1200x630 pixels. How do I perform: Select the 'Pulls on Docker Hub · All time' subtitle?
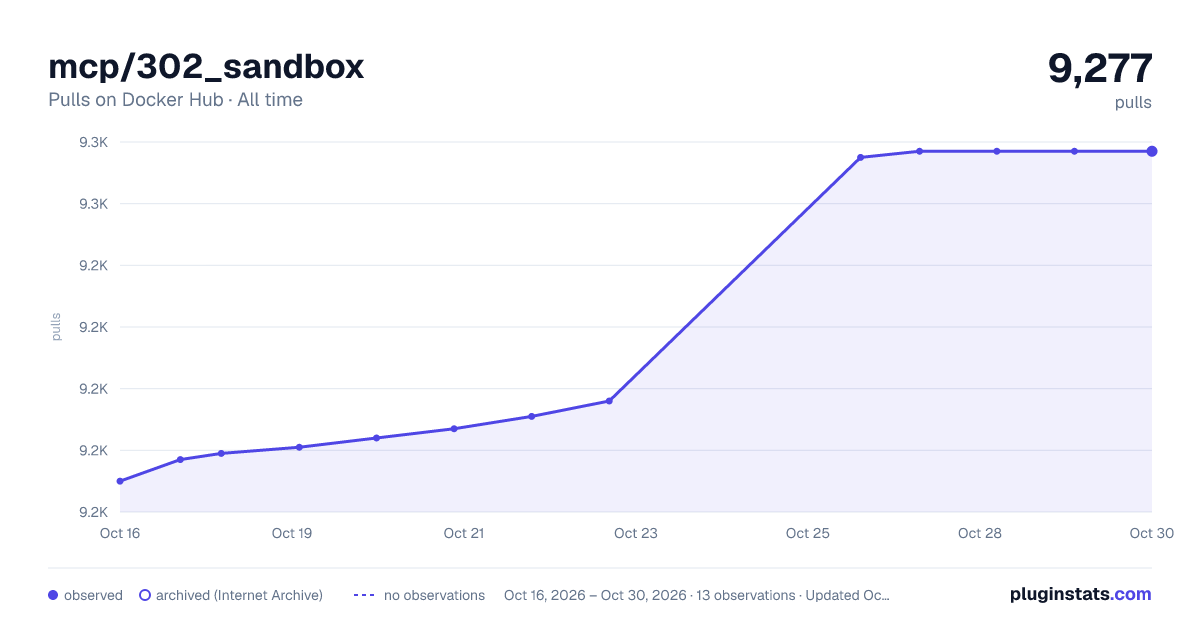pos(175,100)
